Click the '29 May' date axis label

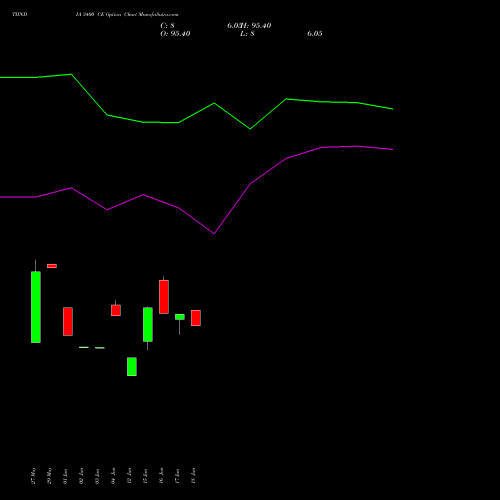click(x=49, y=476)
